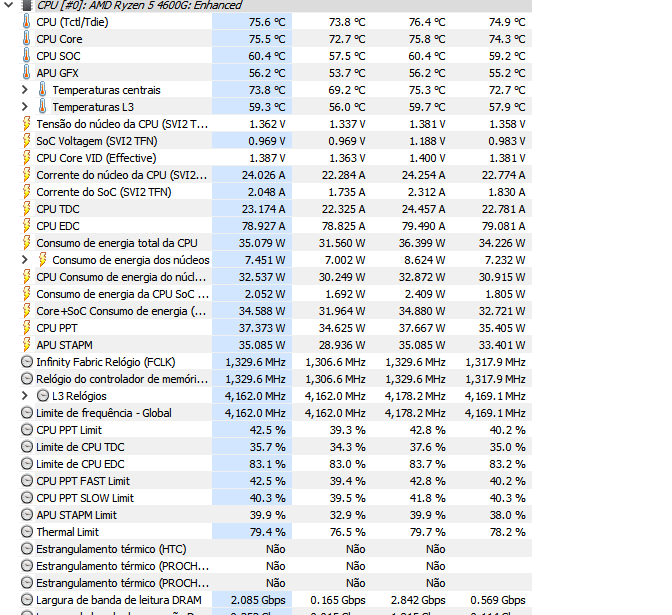Click clock icon of Estrangulamento térmico (HTC)
672x615 pixels.
(27, 549)
